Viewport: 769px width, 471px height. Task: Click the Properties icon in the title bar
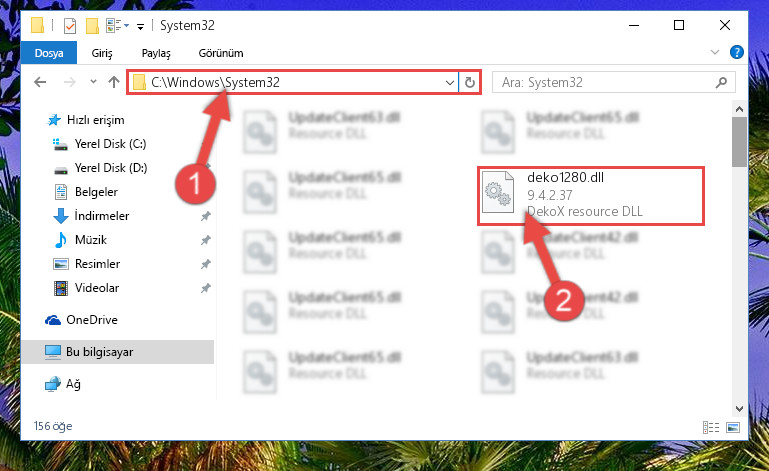coord(70,26)
